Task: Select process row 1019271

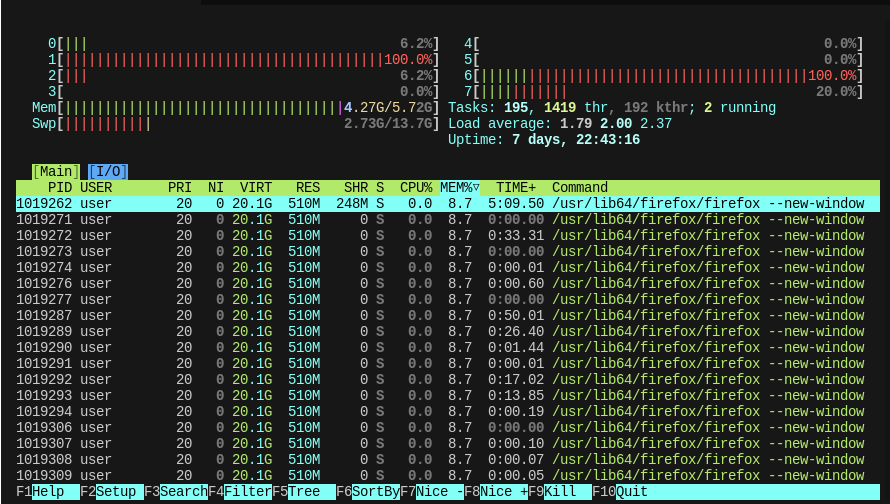Action: [x=448, y=220]
